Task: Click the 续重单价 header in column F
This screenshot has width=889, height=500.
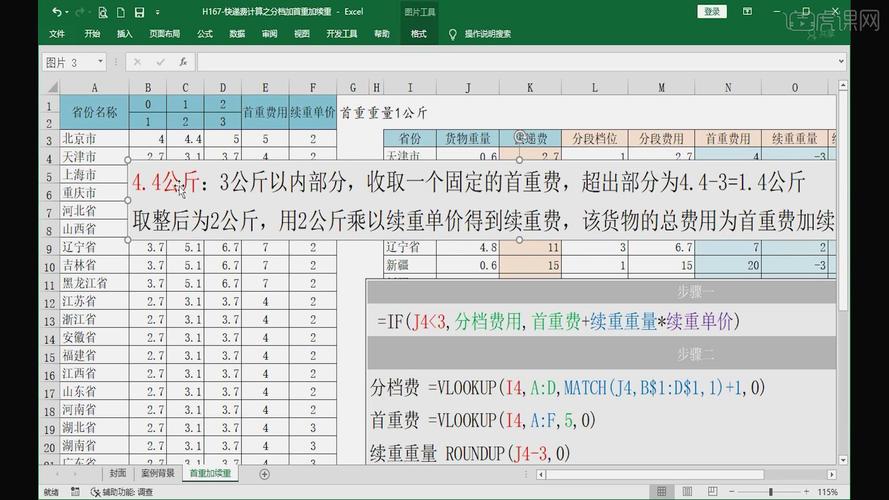Action: coord(312,112)
